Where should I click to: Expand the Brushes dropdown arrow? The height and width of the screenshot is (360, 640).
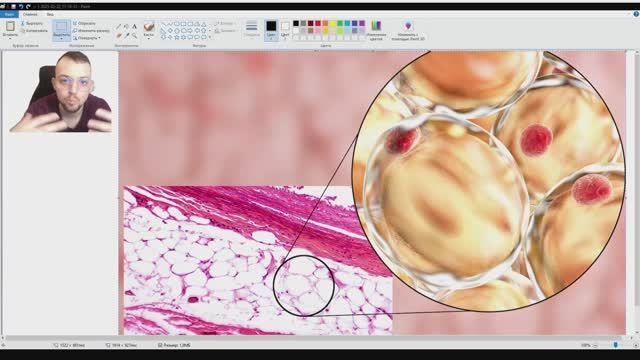[x=149, y=38]
